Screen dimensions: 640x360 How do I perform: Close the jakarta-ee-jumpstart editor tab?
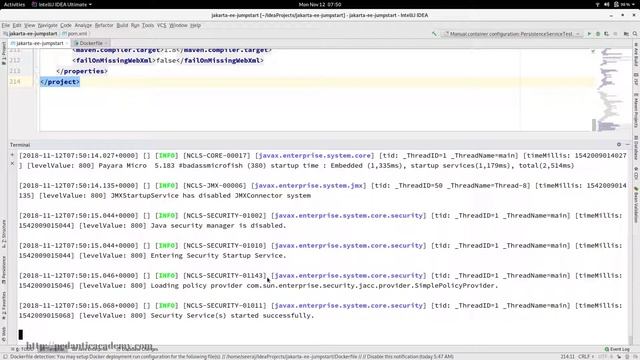(67, 43)
